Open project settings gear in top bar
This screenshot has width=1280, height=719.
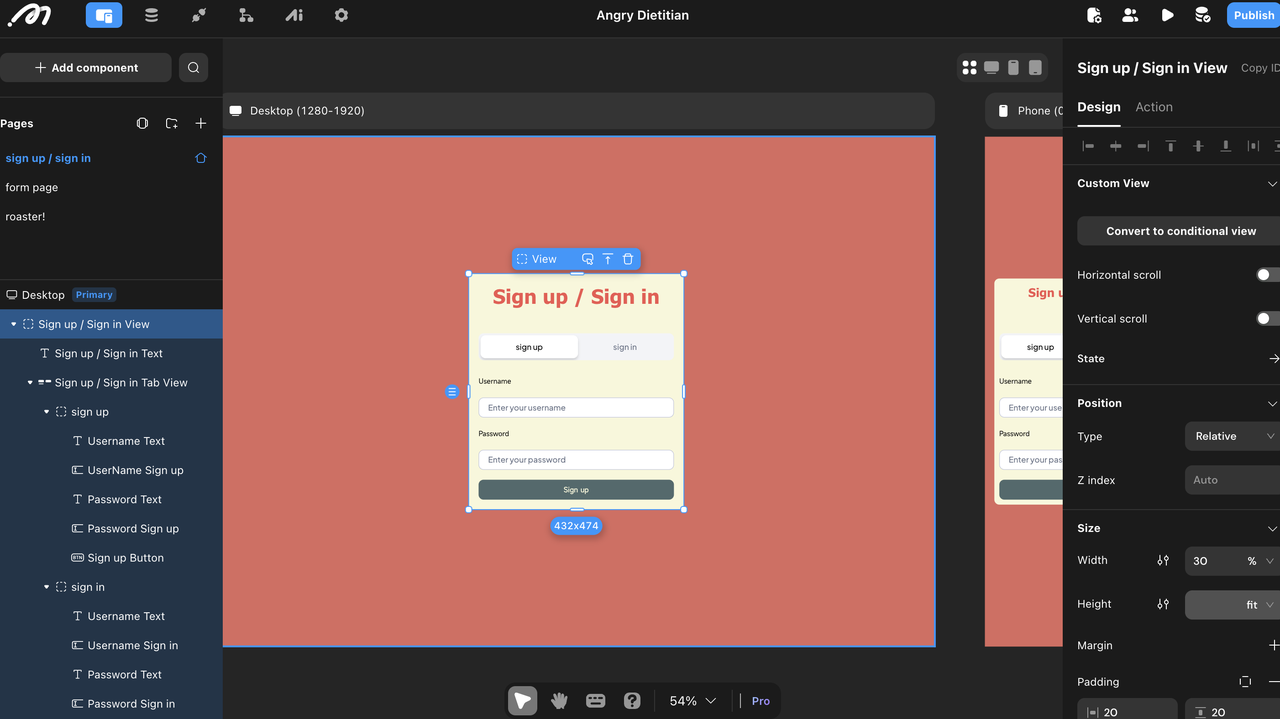pos(341,15)
